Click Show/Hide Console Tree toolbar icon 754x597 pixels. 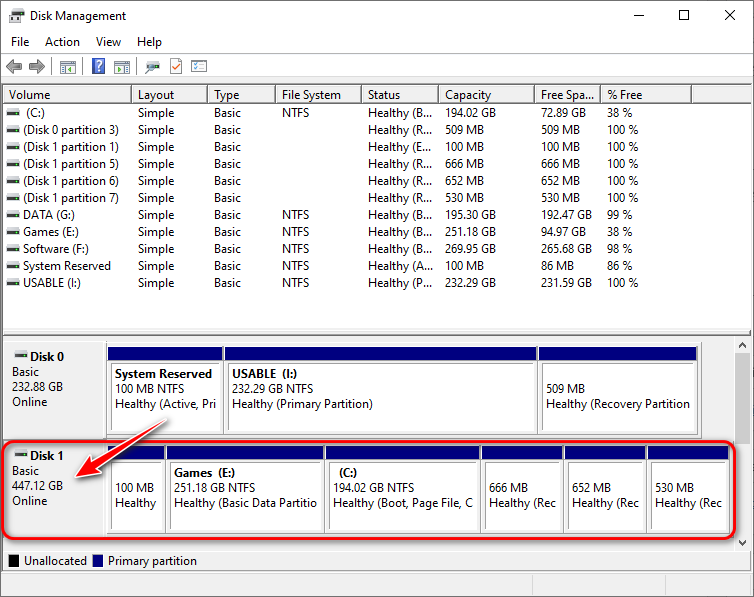tap(68, 67)
